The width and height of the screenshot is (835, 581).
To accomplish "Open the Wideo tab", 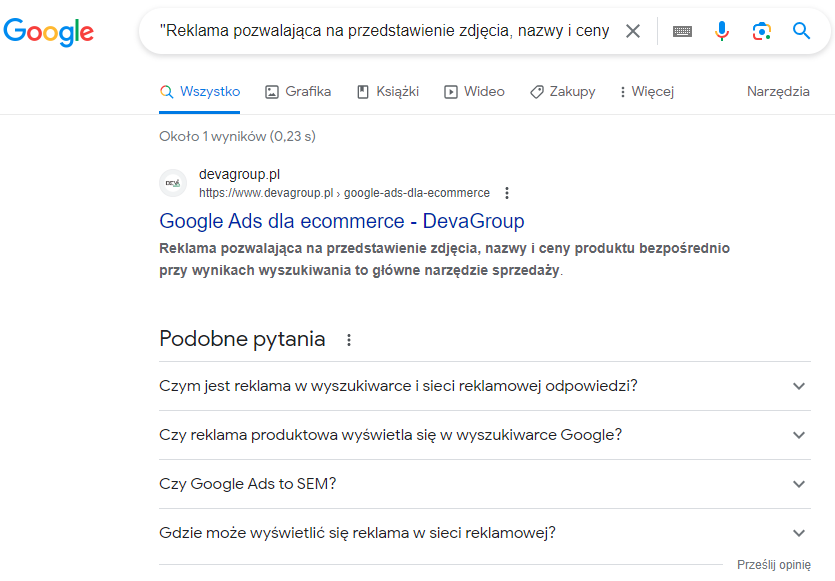I will coord(474,92).
